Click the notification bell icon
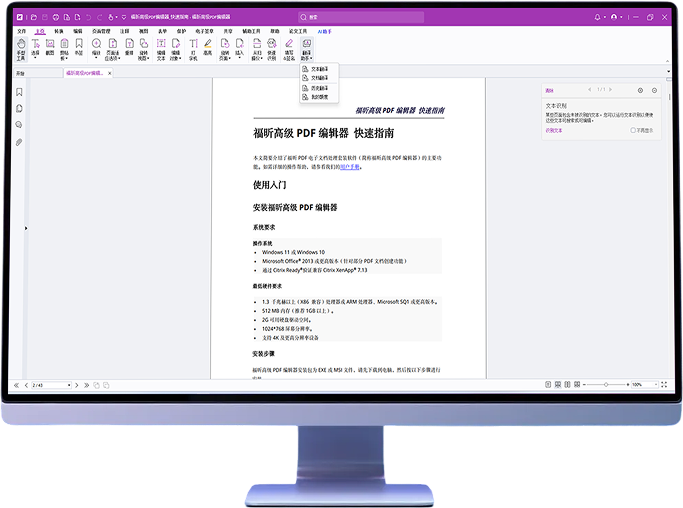The height and width of the screenshot is (508, 683). [597, 17]
